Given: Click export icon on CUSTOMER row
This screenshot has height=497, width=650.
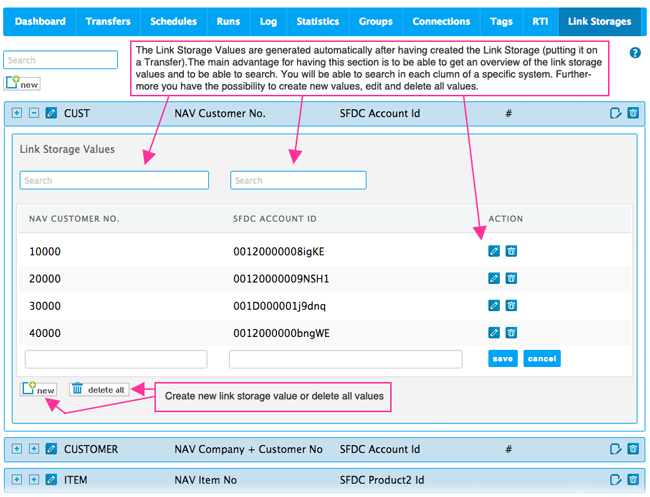Looking at the screenshot, I should pos(616,449).
